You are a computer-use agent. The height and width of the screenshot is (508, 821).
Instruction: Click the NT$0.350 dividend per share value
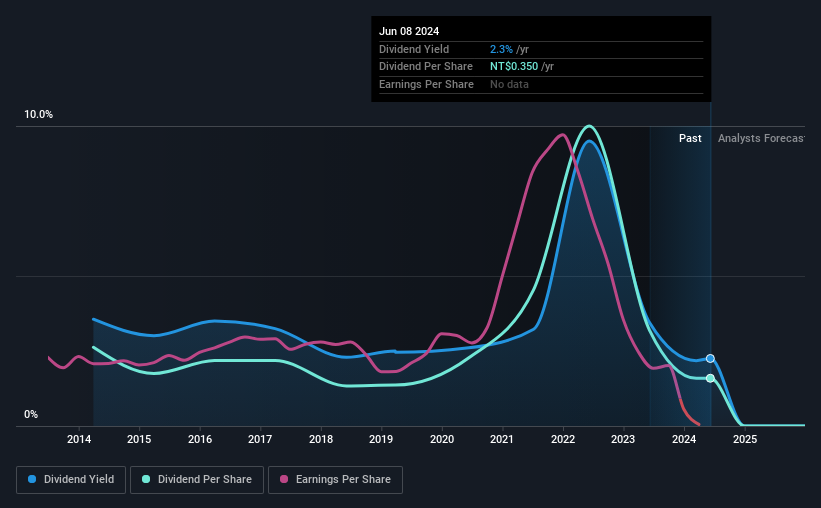tap(514, 67)
